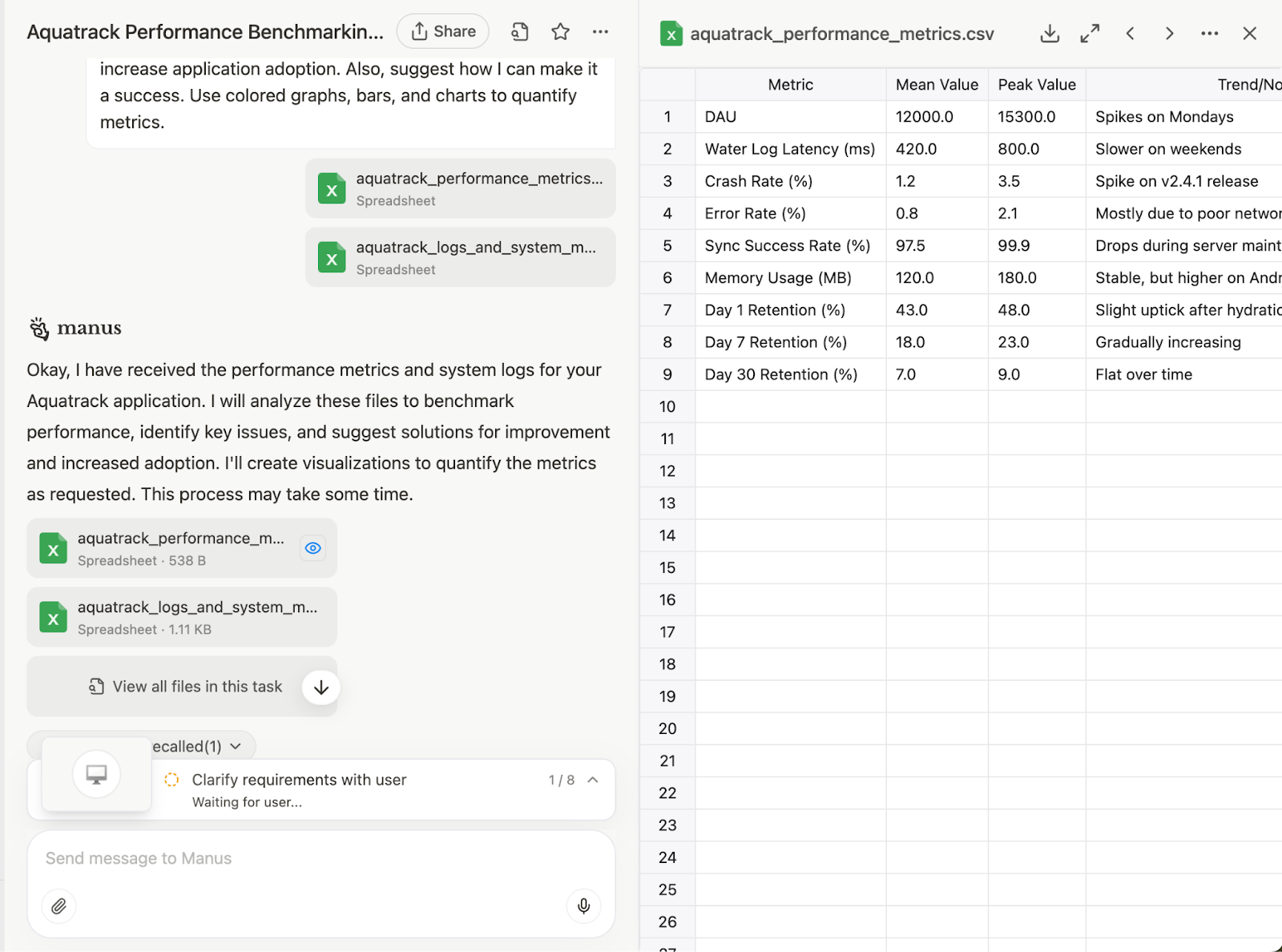Image resolution: width=1282 pixels, height=952 pixels.
Task: Select the Day 1 Retention (%) cell
Action: pos(791,310)
